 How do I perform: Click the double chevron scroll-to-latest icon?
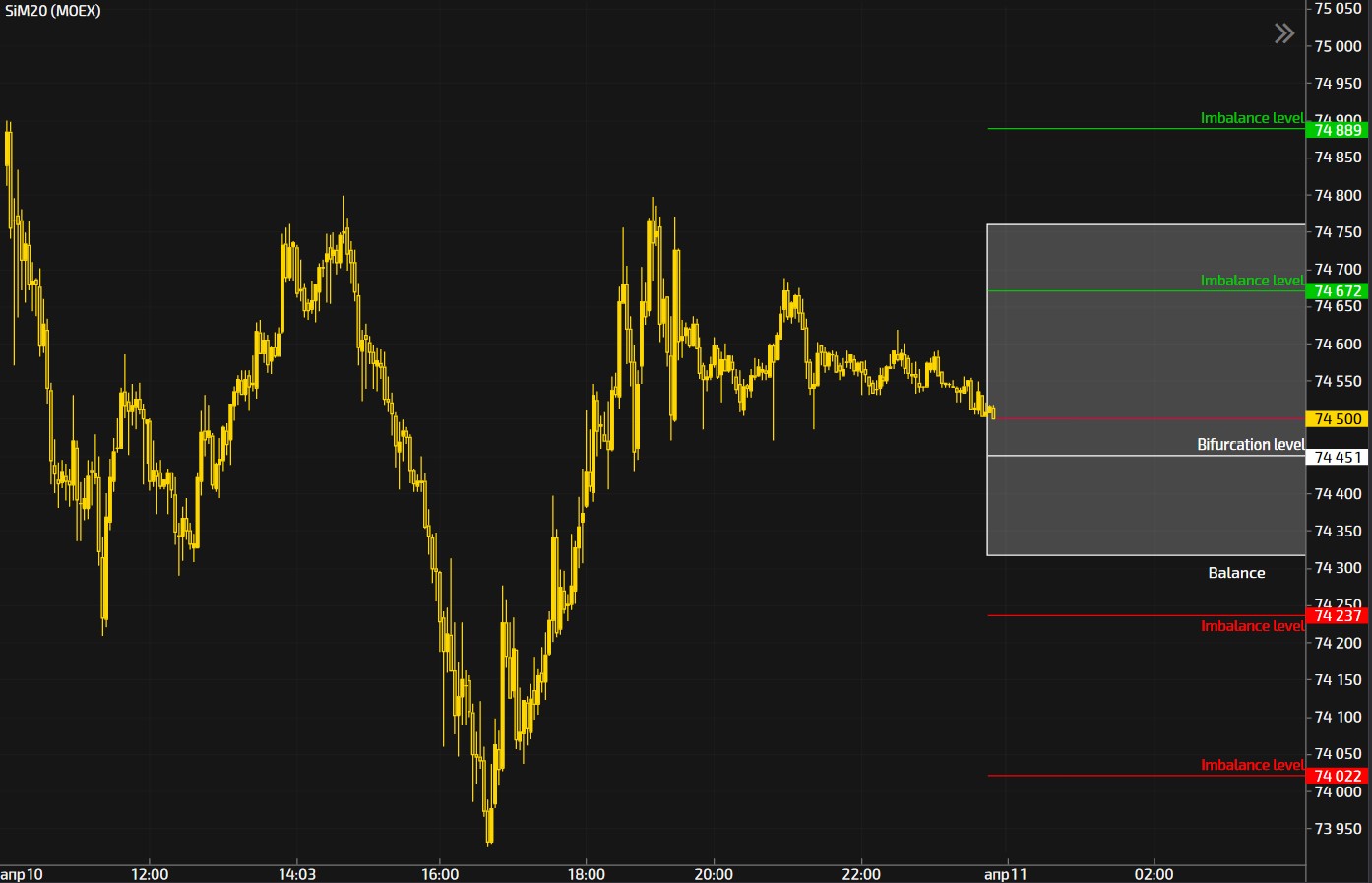click(1283, 34)
